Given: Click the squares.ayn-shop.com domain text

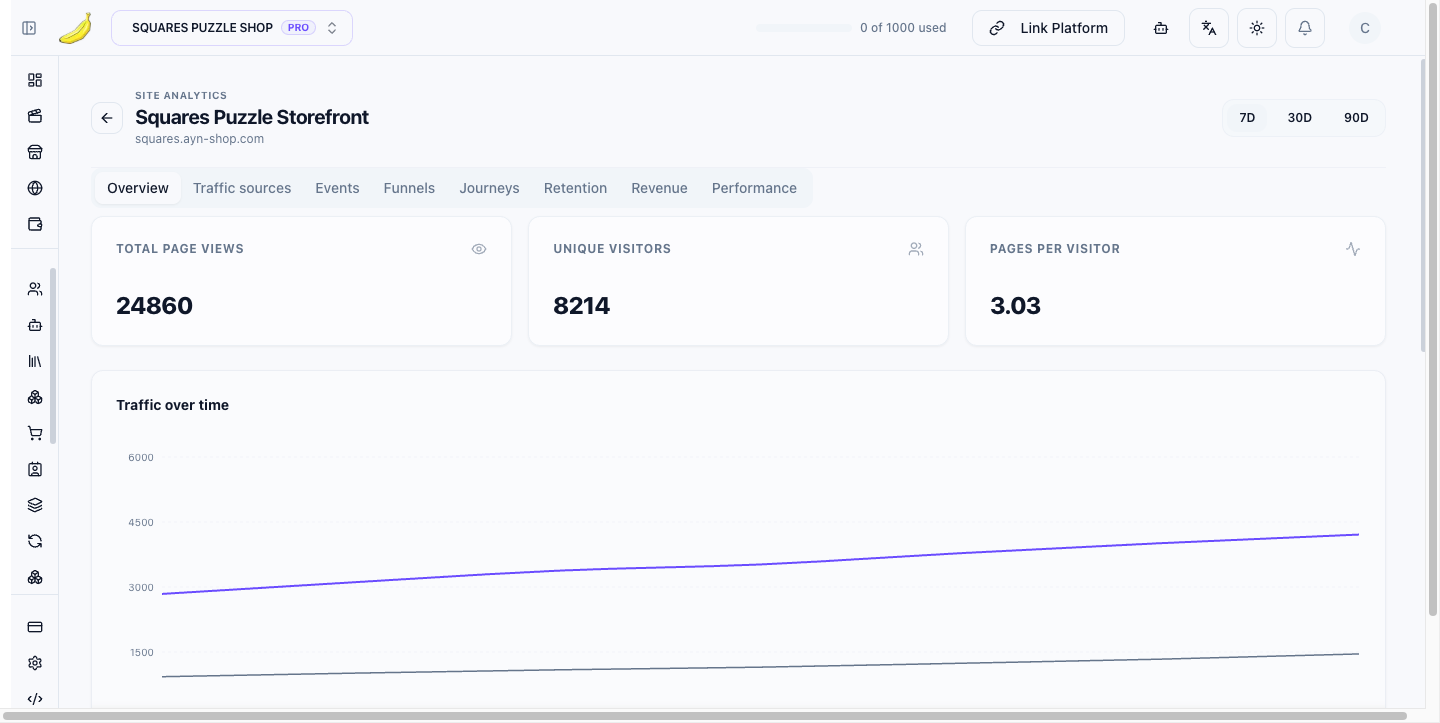Looking at the screenshot, I should 199,139.
